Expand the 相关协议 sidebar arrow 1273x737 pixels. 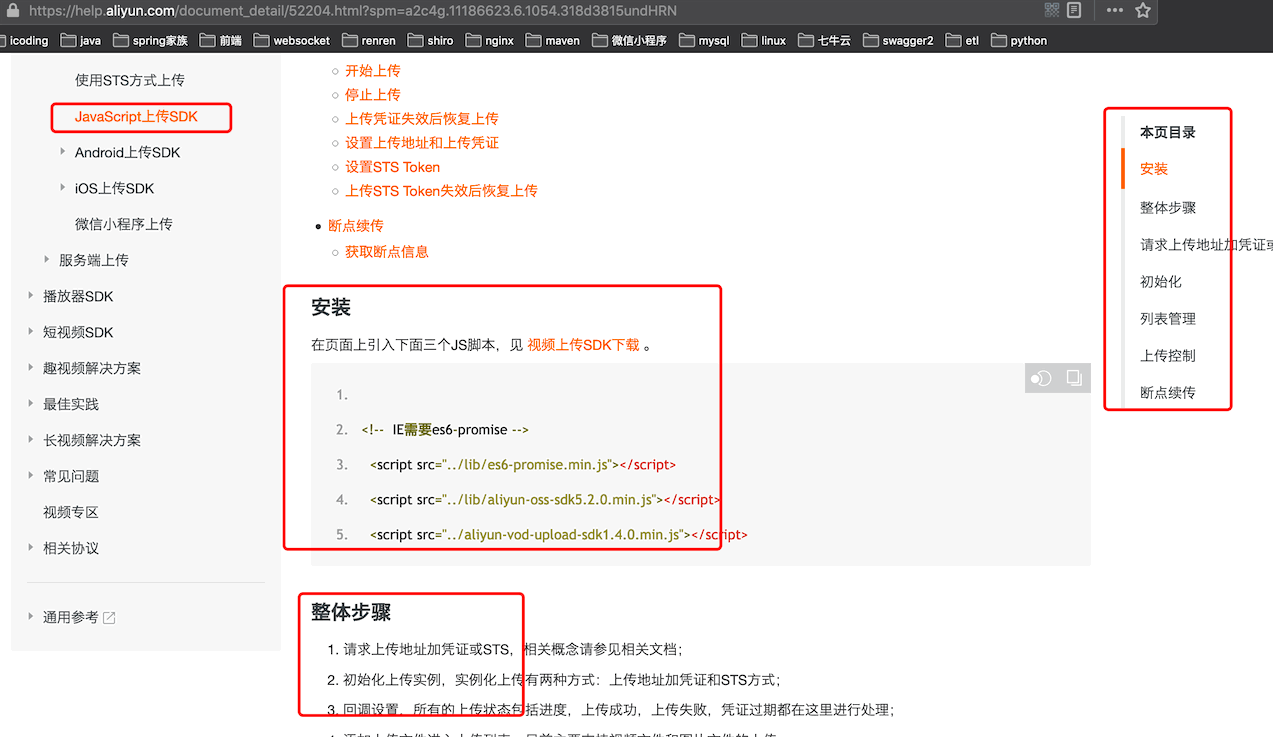tap(31, 548)
